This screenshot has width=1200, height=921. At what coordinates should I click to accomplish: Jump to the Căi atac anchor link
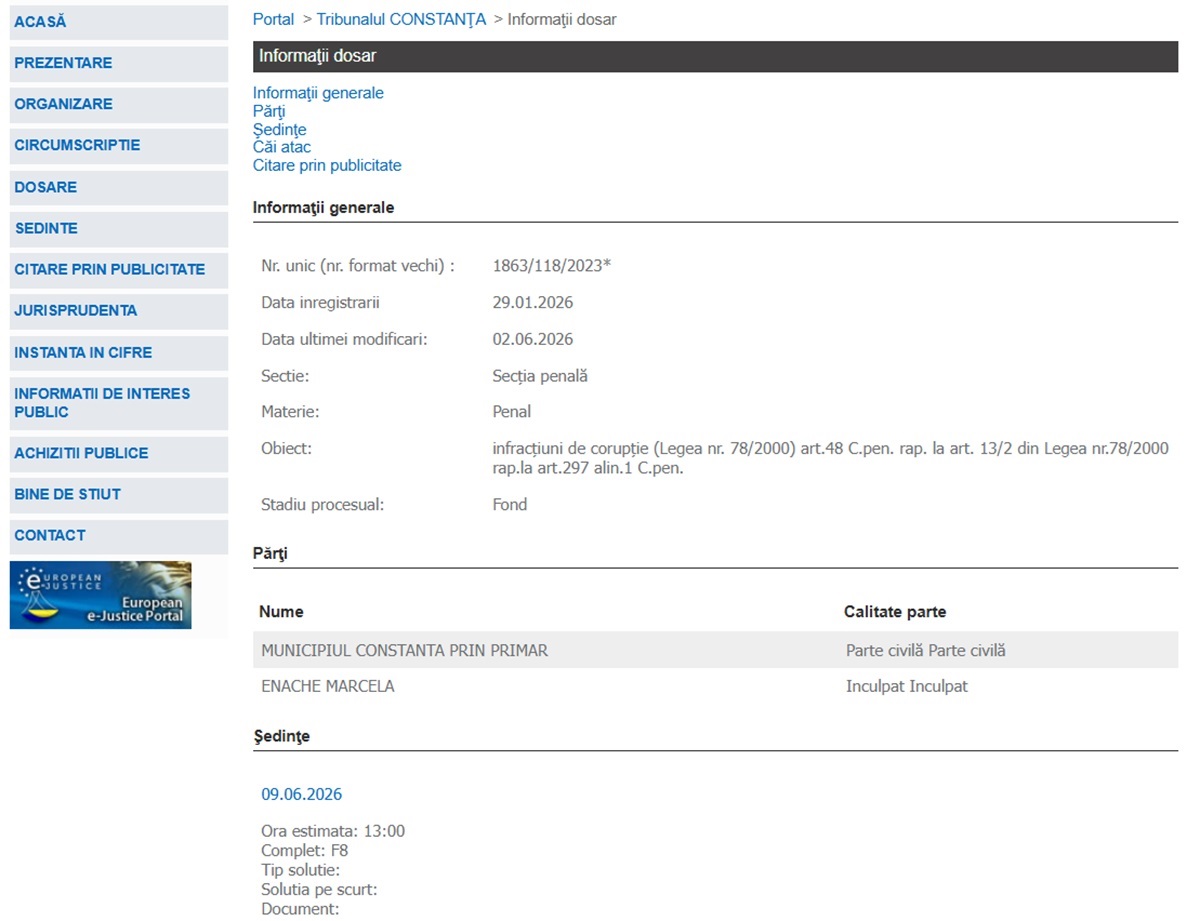[x=282, y=147]
